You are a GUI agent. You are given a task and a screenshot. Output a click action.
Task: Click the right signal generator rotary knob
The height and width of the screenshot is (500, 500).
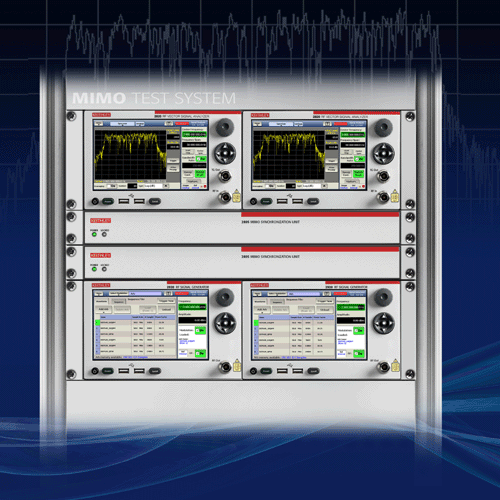pyautogui.click(x=383, y=297)
